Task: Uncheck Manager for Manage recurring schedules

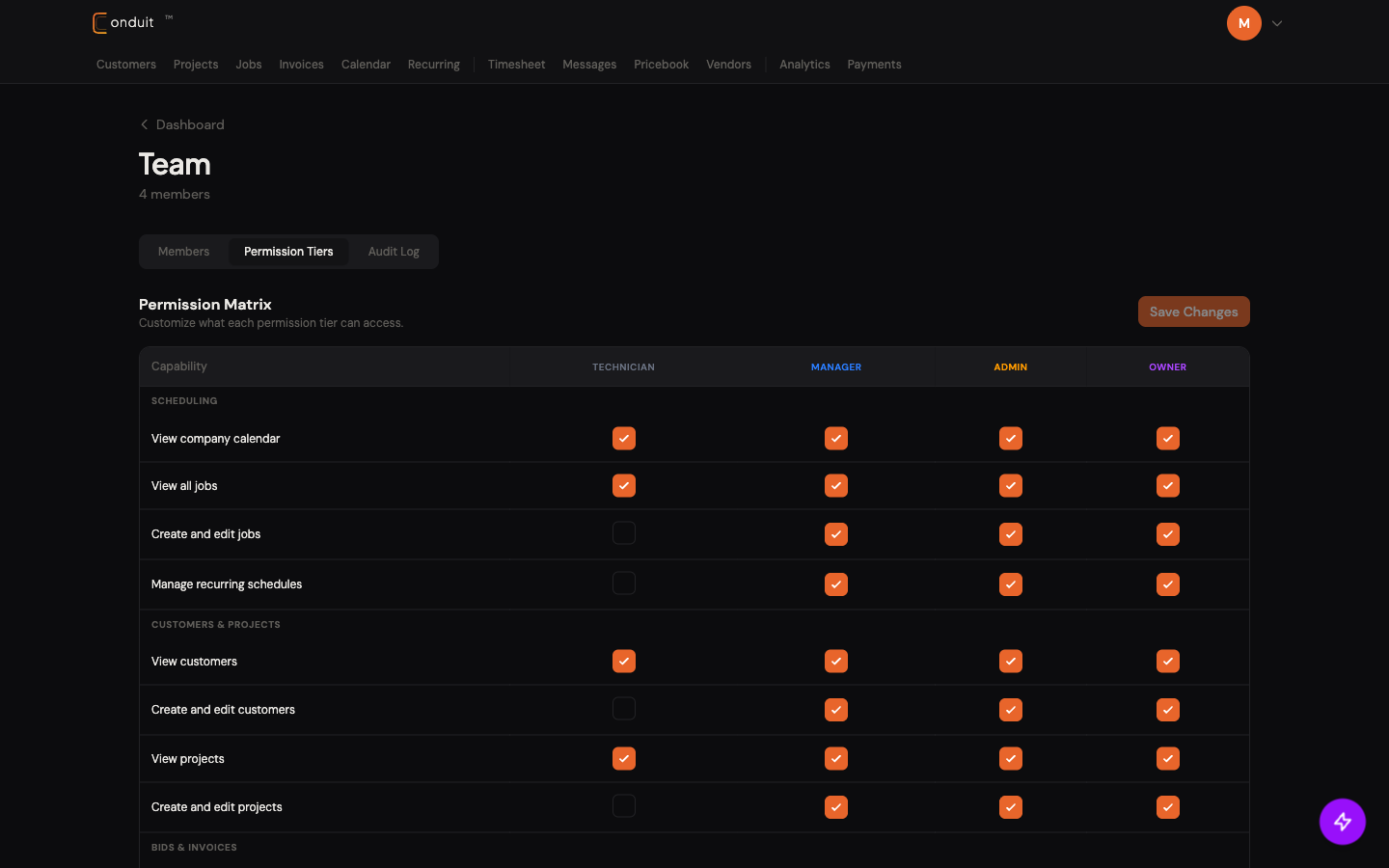Action: tap(836, 584)
